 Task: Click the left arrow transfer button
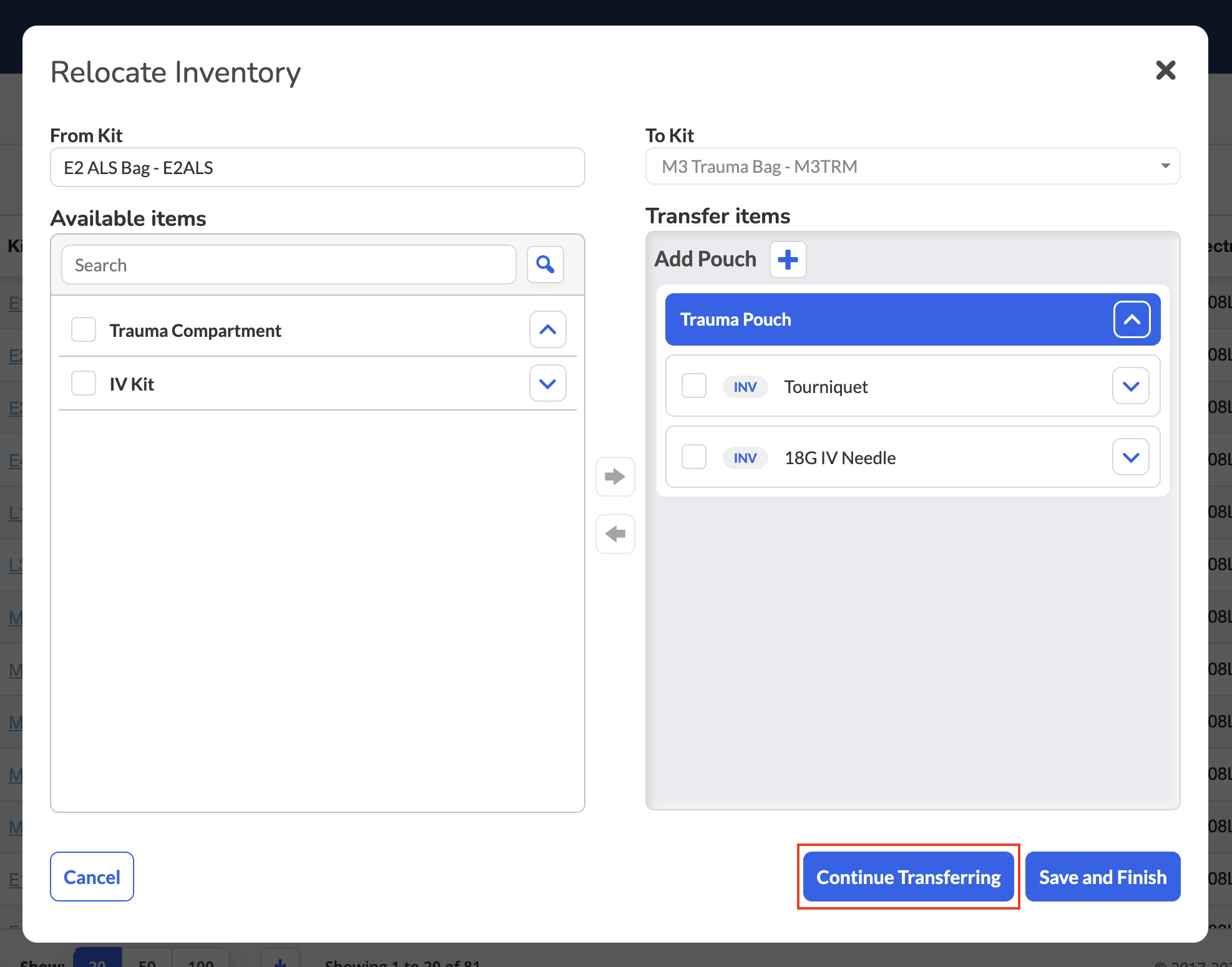point(615,533)
